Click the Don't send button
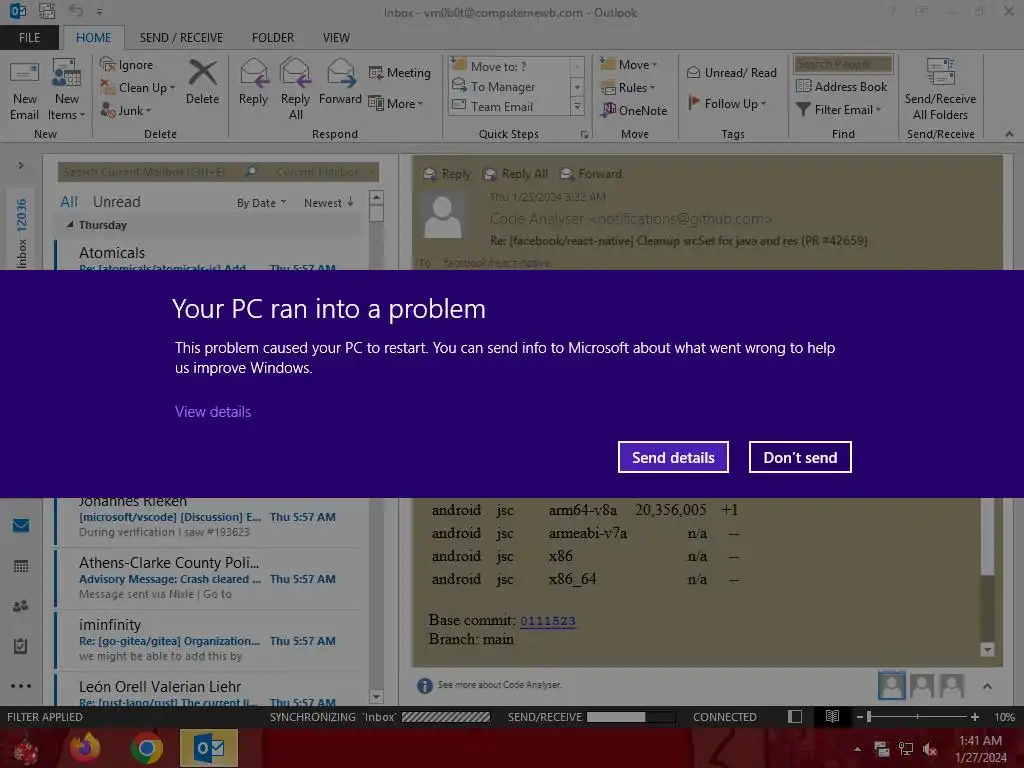The image size is (1024, 768). tap(800, 457)
